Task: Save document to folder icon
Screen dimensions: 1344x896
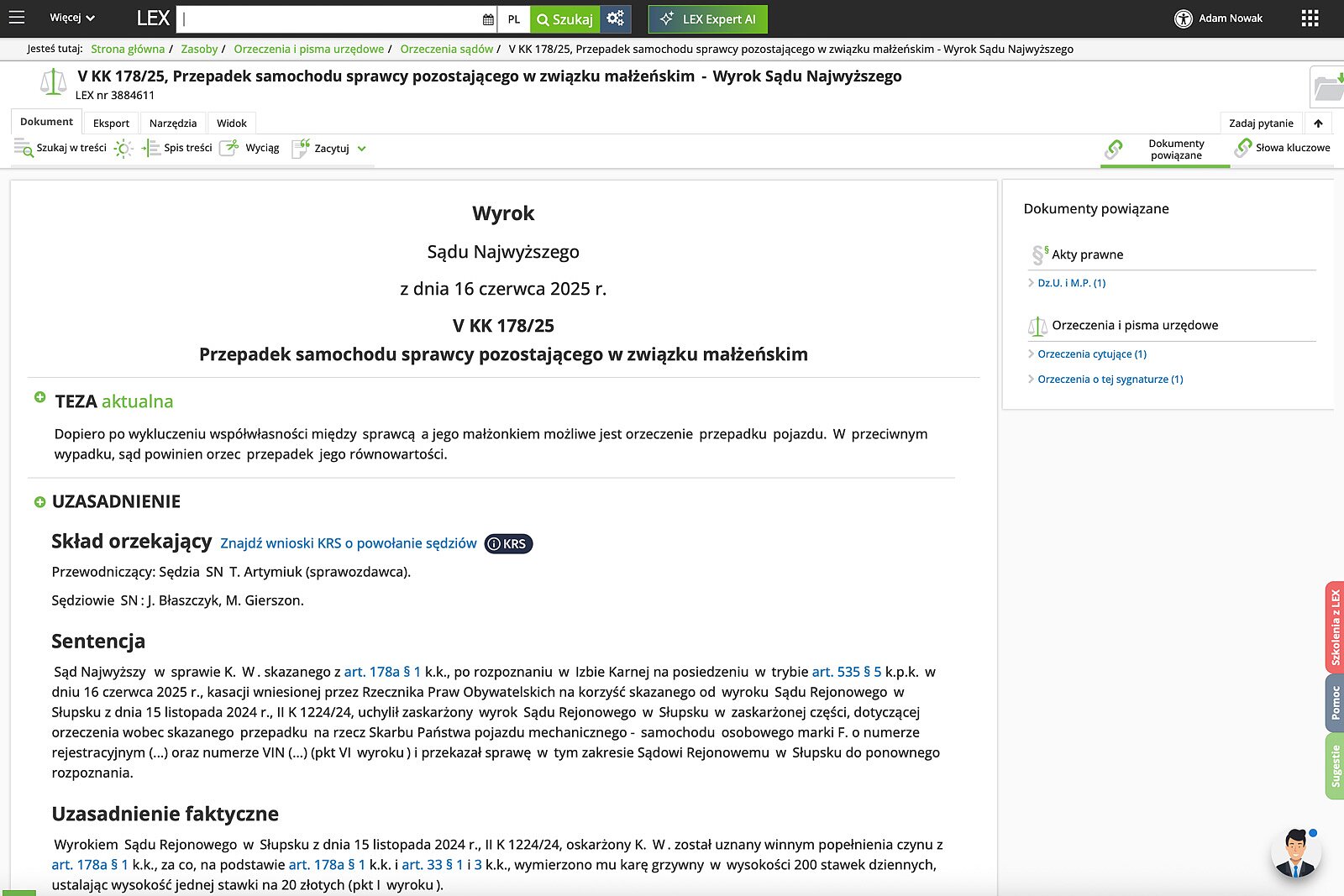Action: (1327, 86)
